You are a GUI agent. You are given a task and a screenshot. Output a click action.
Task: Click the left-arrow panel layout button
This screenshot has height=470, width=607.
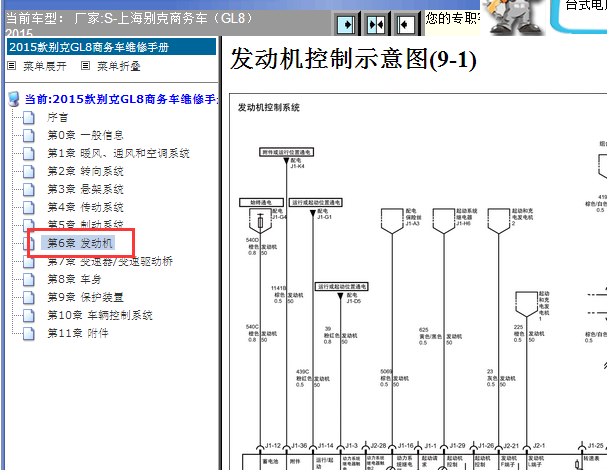(405, 25)
